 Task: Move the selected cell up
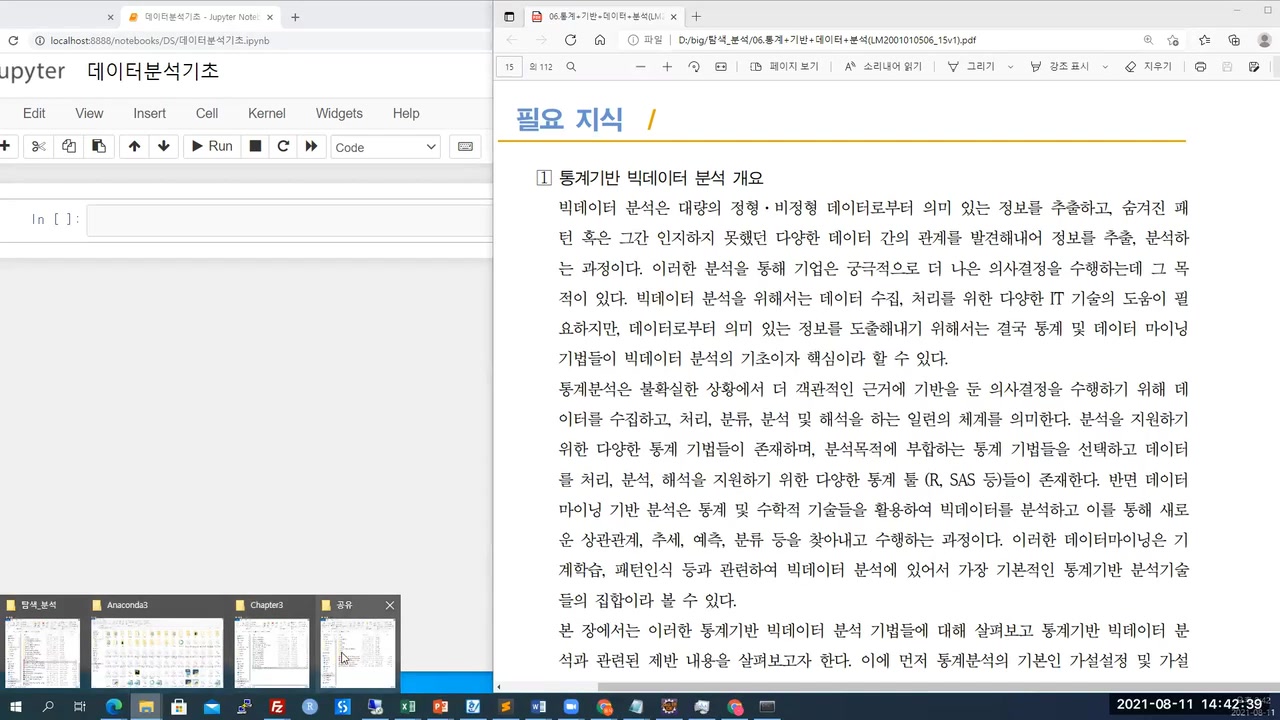(x=134, y=146)
